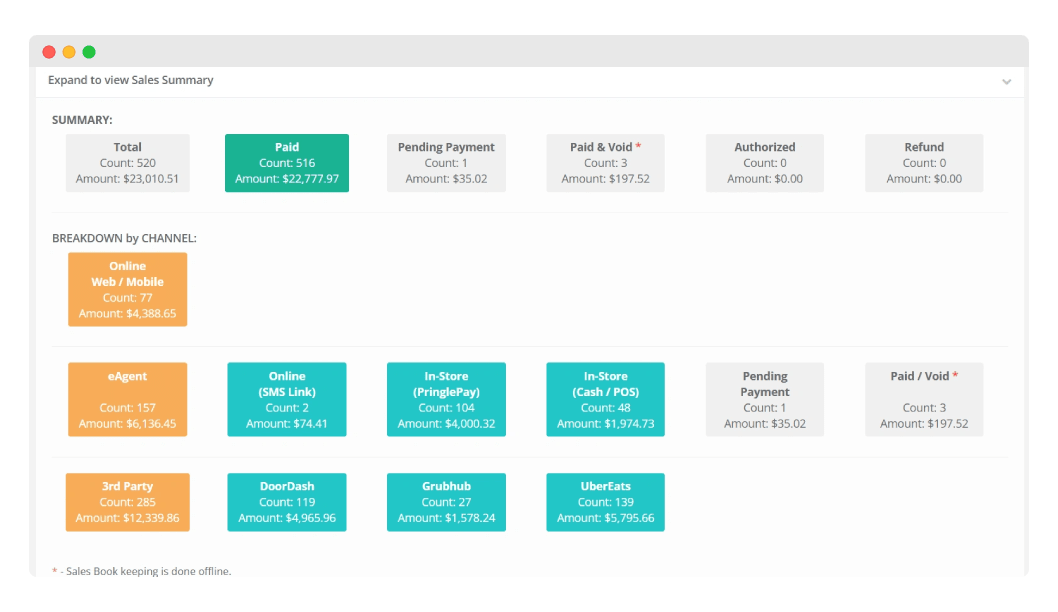Screen dimensions: 1058x612
Task: Select the Authorized summary tile
Action: tap(764, 163)
